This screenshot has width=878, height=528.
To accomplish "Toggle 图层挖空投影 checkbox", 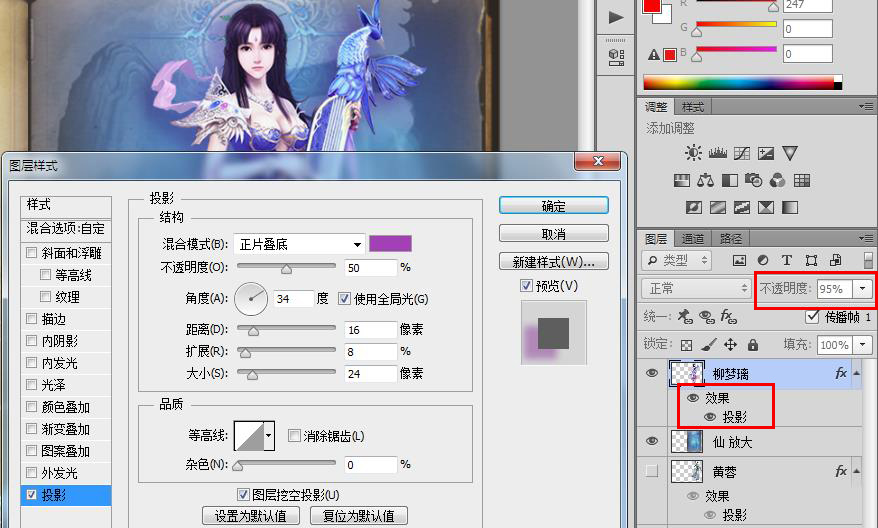I will (243, 494).
